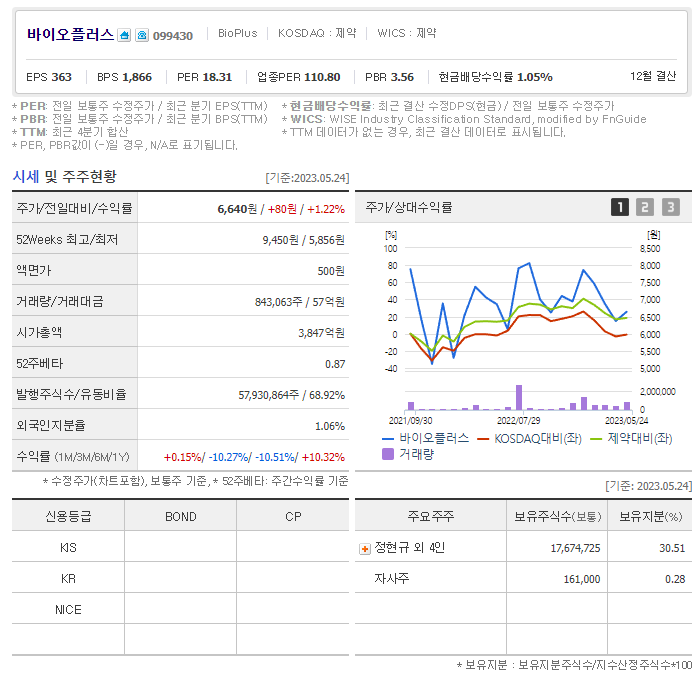Click the CP column header
This screenshot has width=700, height=676.
click(293, 517)
